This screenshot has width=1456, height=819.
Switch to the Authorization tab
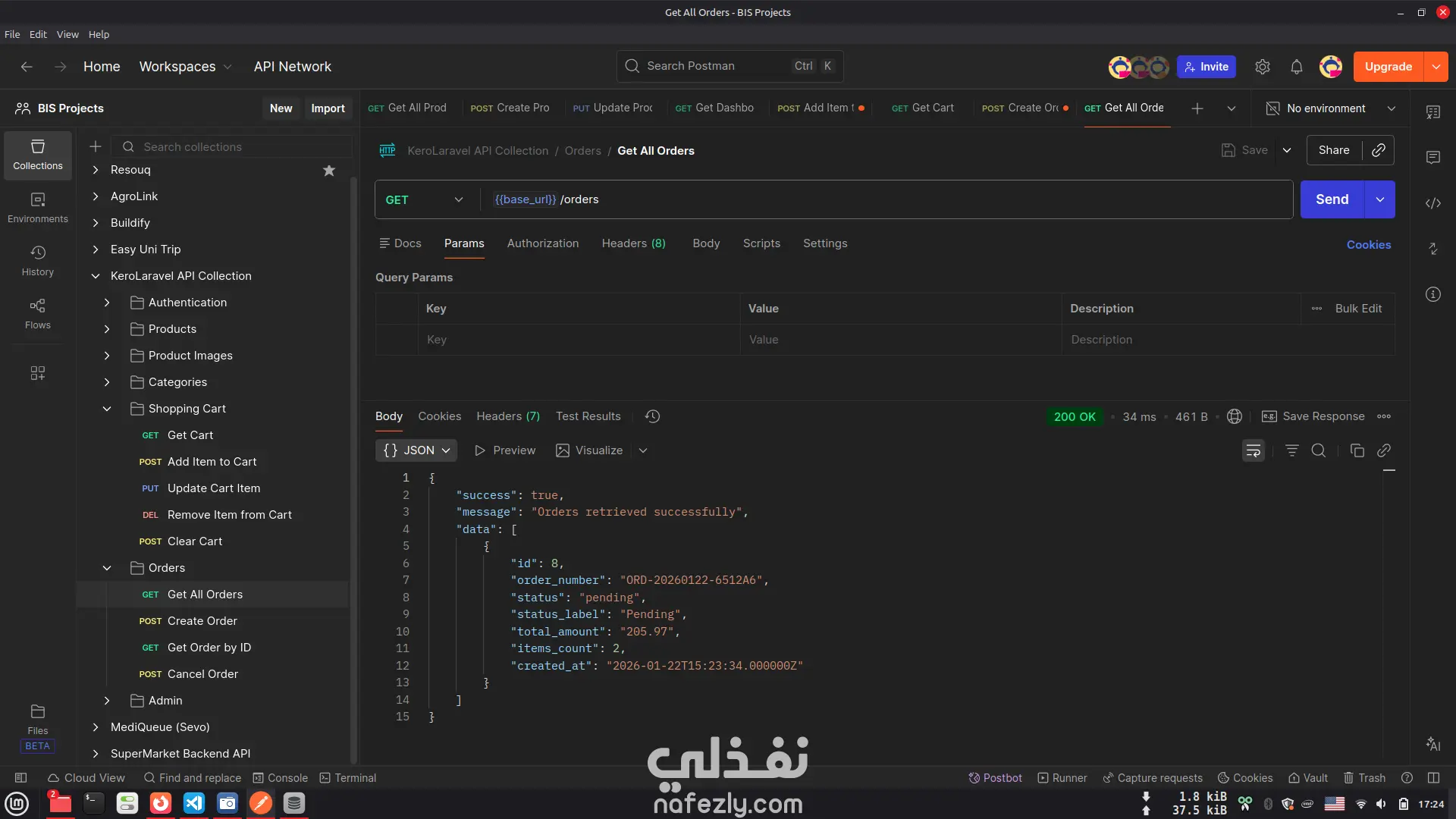542,243
